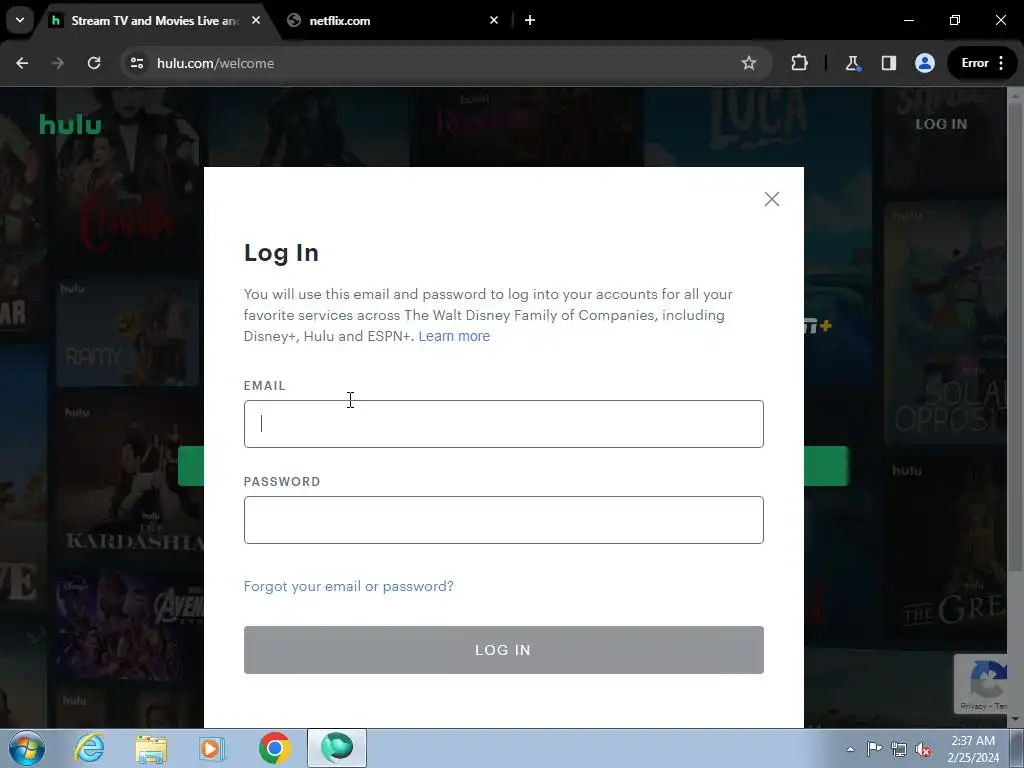Click LOG IN in the page header
This screenshot has width=1024, height=768.
point(940,124)
